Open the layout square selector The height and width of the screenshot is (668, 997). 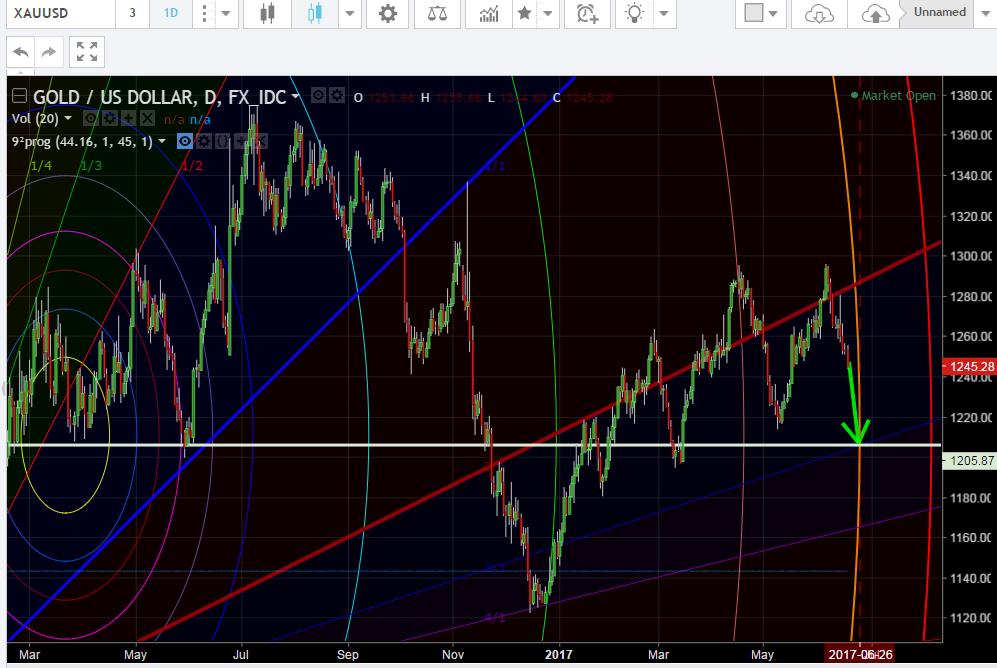point(754,14)
